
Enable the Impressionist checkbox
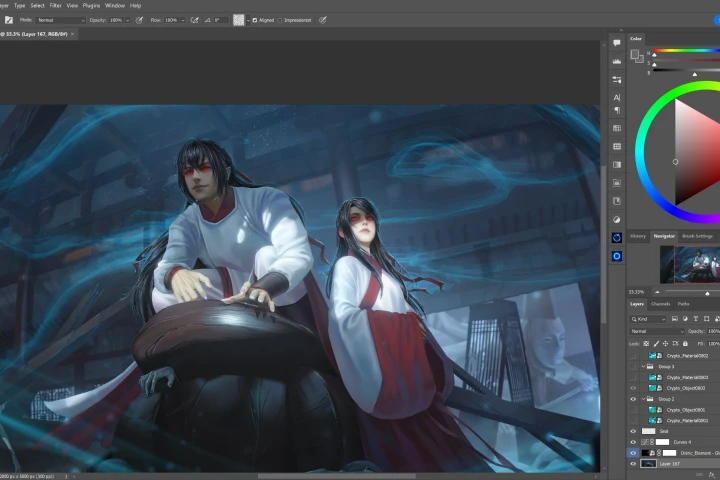click(x=280, y=20)
